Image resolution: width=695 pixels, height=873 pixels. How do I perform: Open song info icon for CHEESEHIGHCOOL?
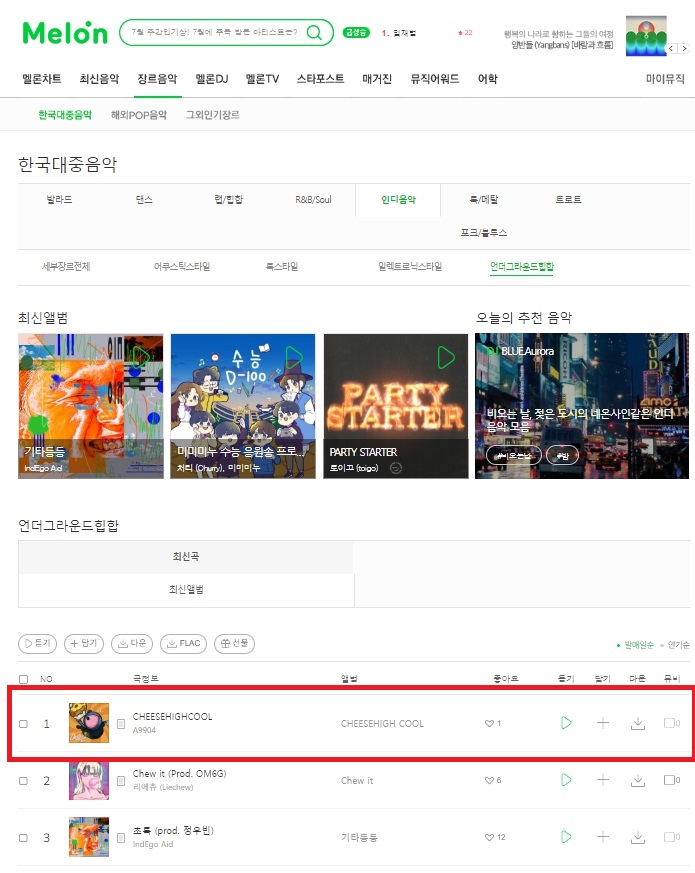point(121,724)
